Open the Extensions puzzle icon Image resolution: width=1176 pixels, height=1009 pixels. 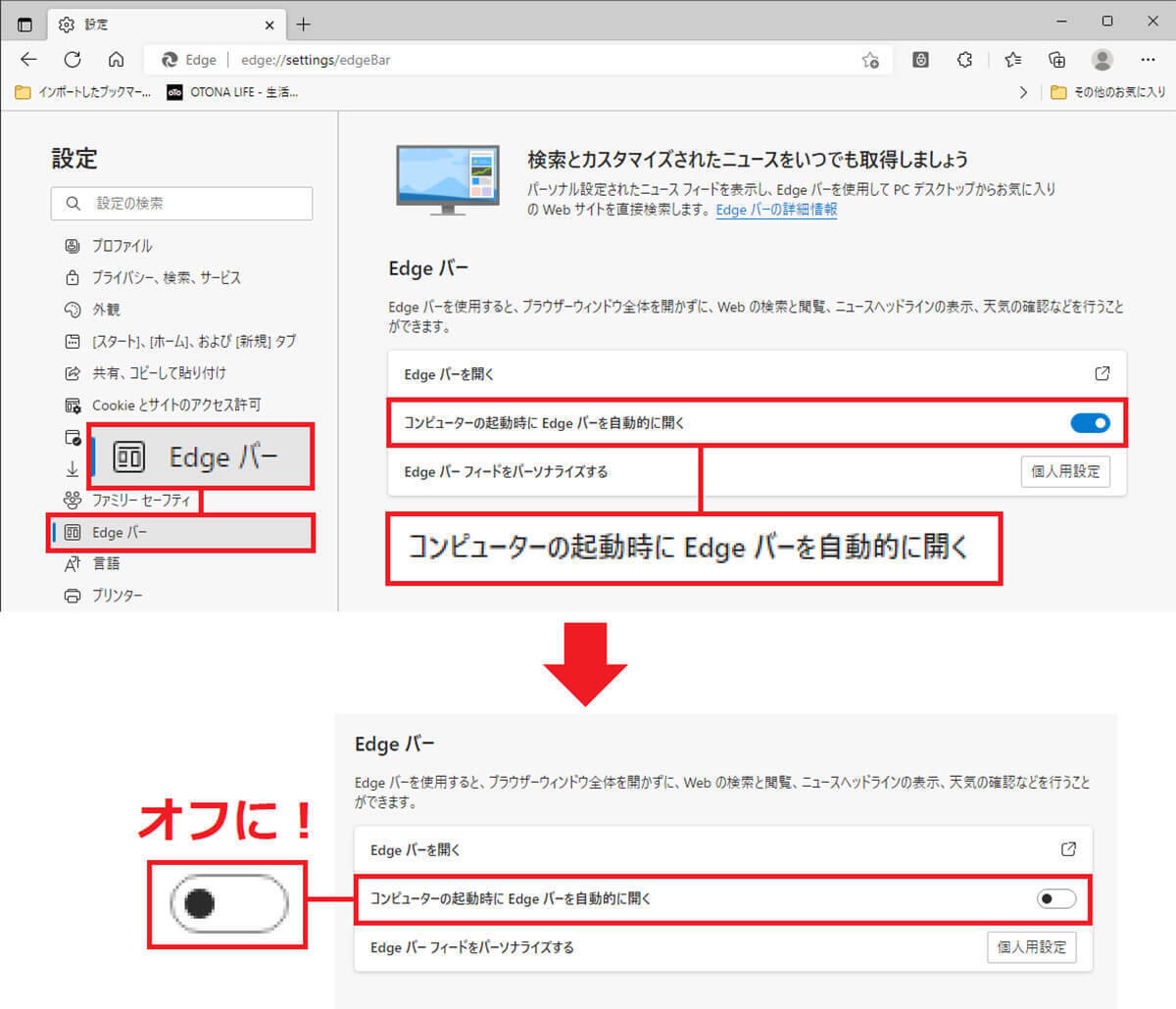(964, 60)
